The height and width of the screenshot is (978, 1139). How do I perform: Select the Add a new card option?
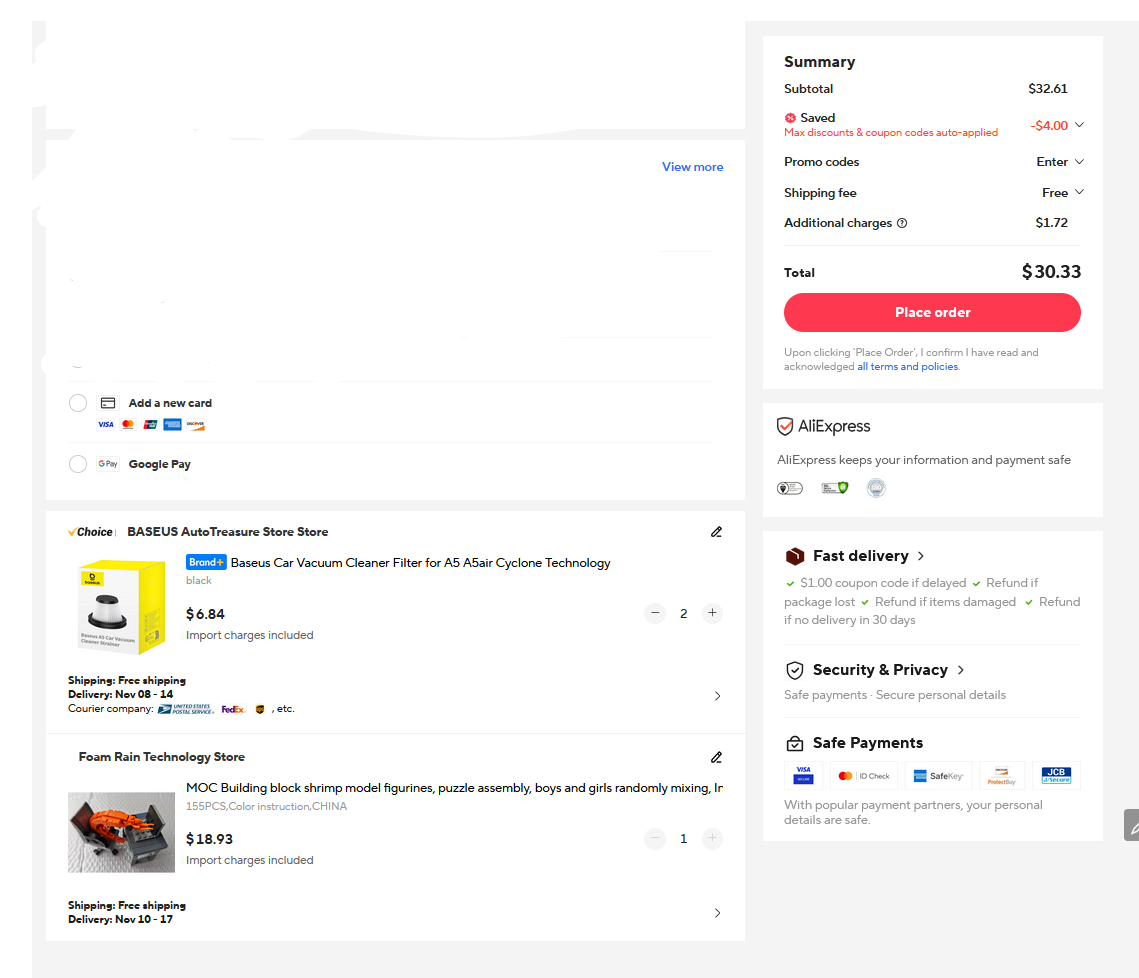pos(78,403)
